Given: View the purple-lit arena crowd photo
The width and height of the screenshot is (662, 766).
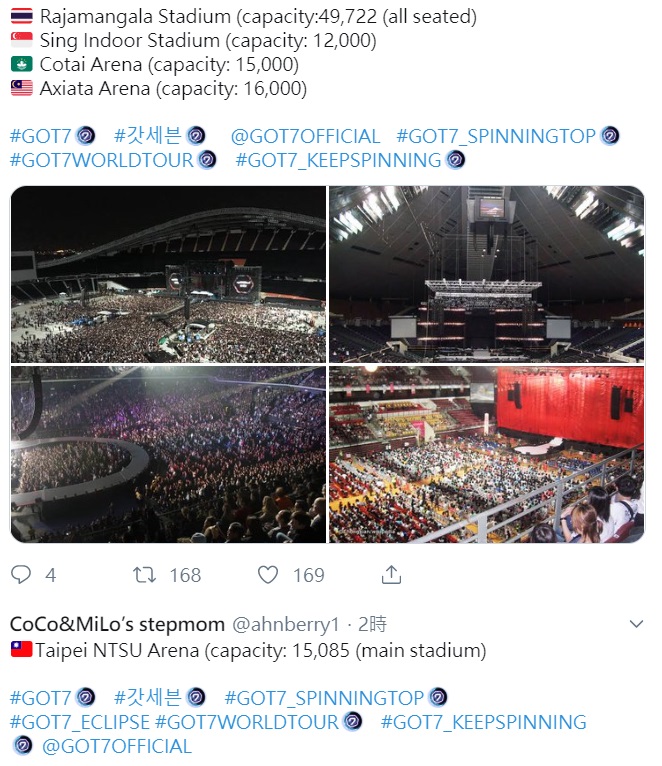Looking at the screenshot, I should 168,455.
